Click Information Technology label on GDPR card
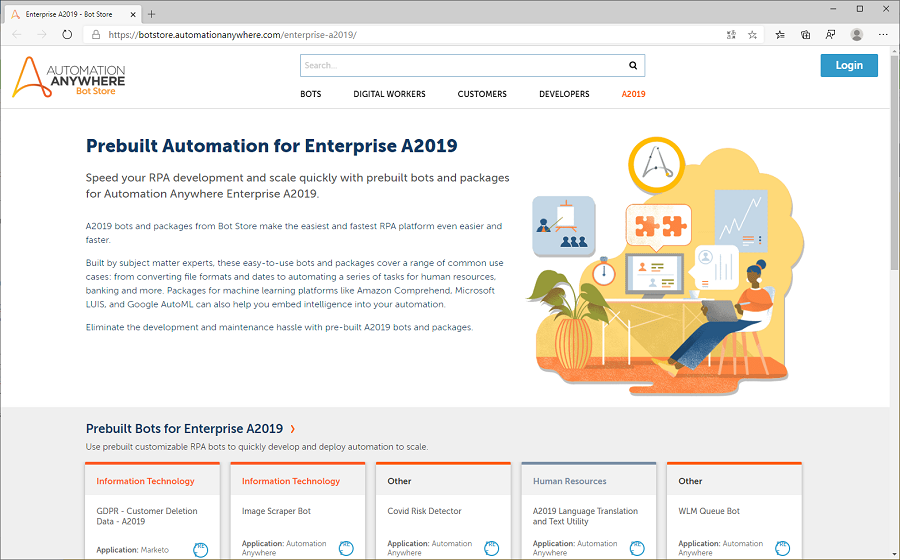The height and width of the screenshot is (560, 900). 145,481
